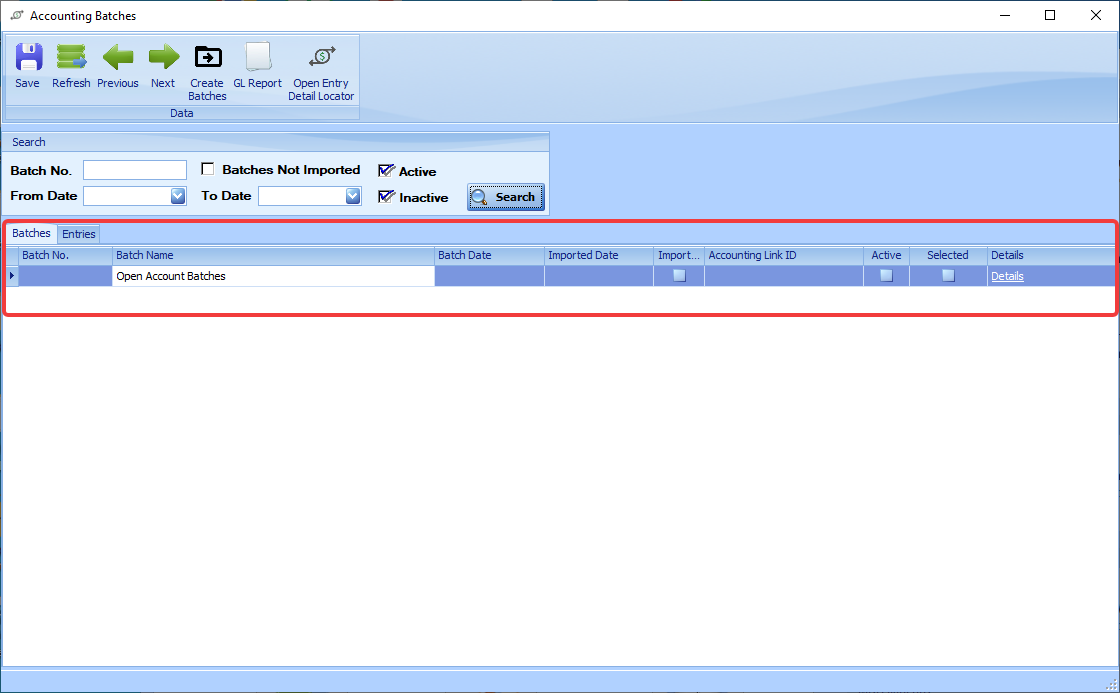This screenshot has height=693, width=1120.
Task: Switch to the Batches tab
Action: pos(31,234)
